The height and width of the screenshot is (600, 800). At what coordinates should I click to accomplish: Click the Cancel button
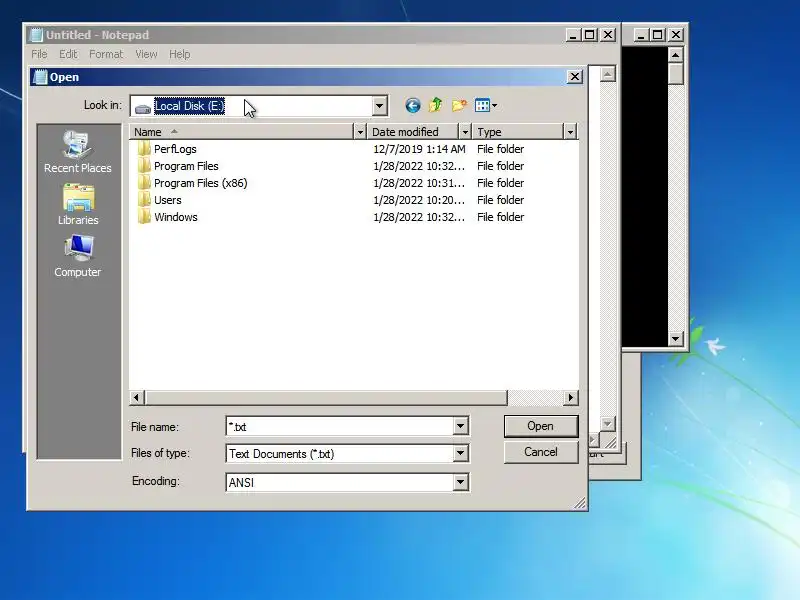point(541,452)
